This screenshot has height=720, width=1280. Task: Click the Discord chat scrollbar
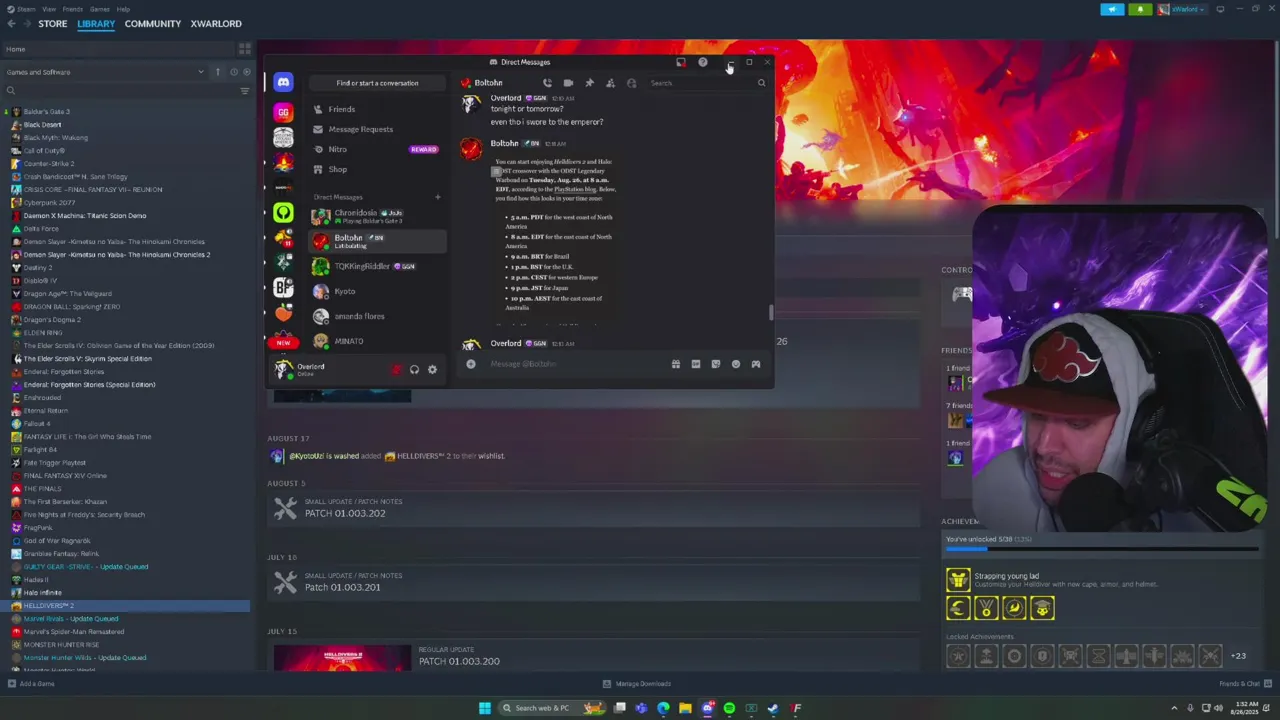coord(770,312)
